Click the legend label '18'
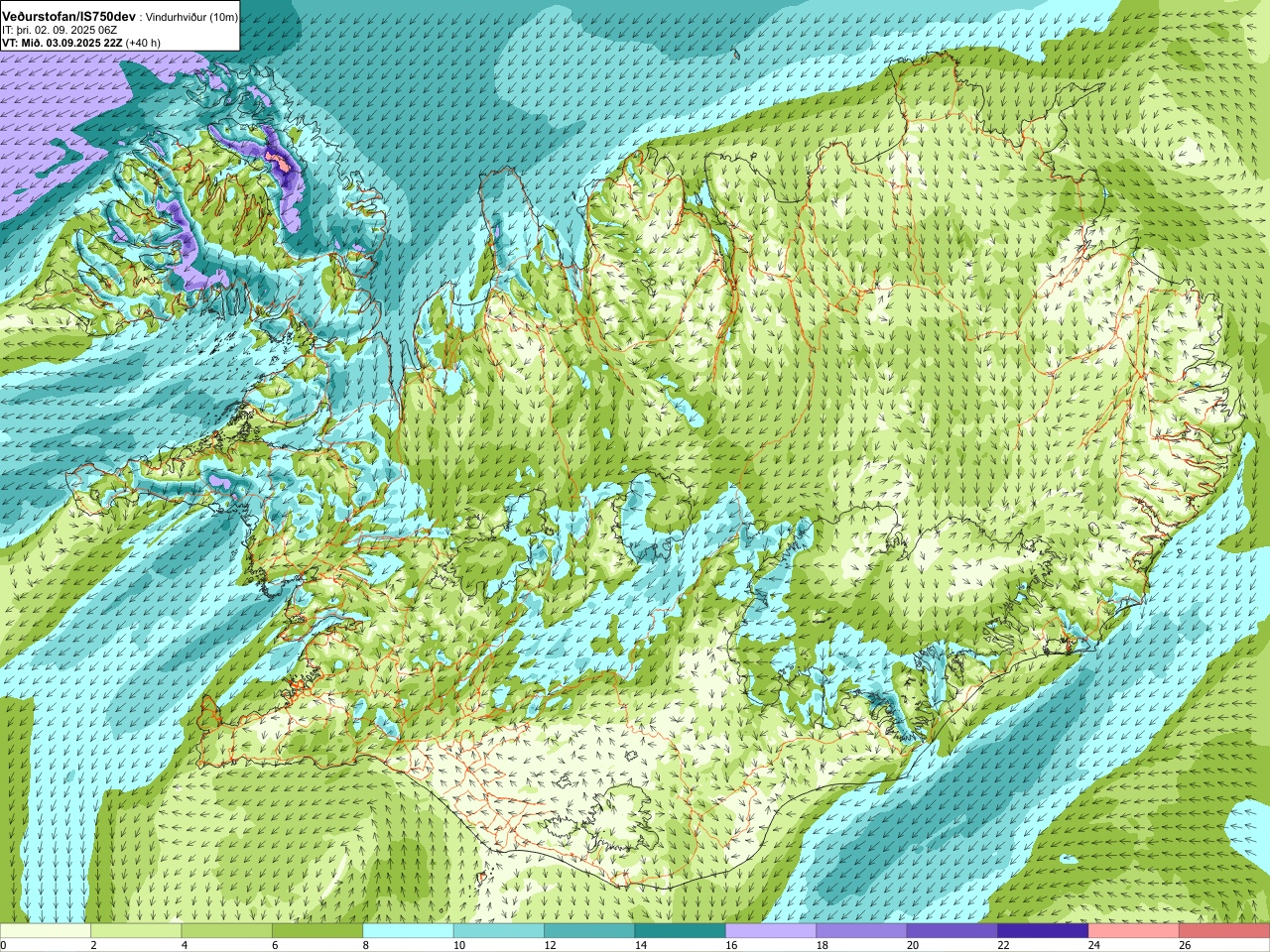The height and width of the screenshot is (952, 1270). coord(822,945)
